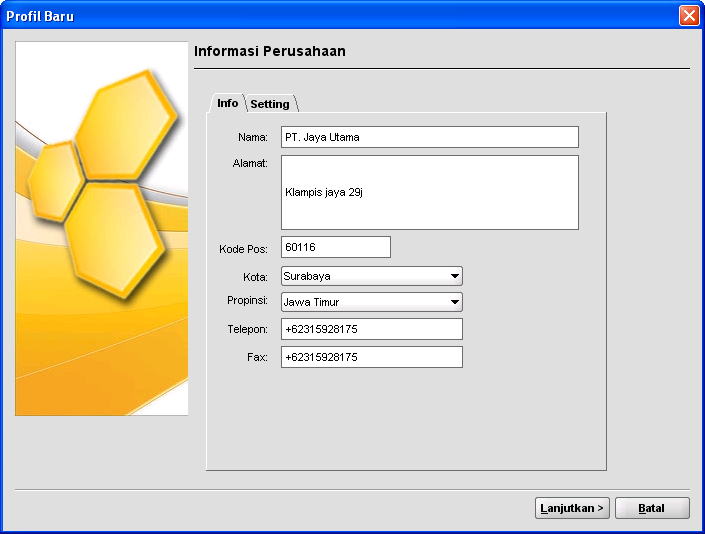Viewport: 705px width, 534px height.
Task: Select the Info tab
Action: (x=228, y=103)
